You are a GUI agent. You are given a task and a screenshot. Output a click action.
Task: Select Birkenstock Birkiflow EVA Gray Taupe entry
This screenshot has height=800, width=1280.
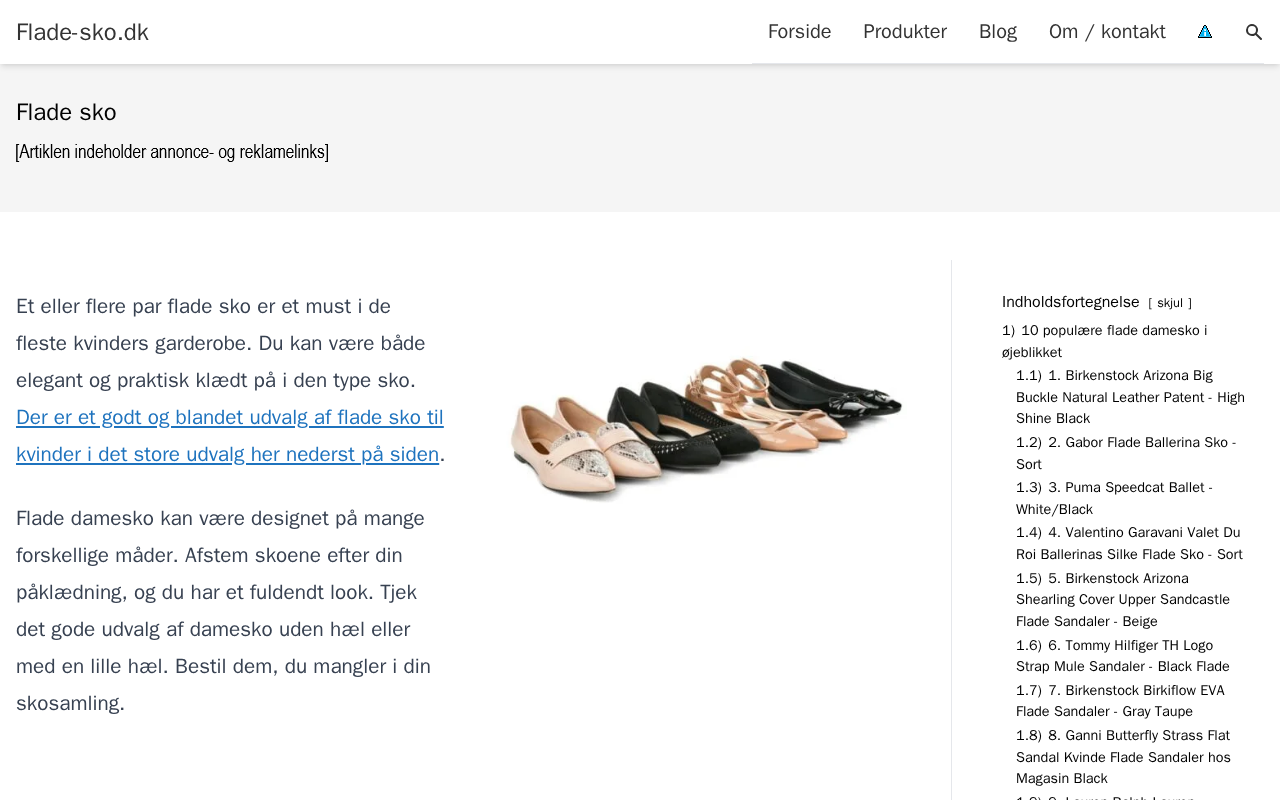[x=1120, y=701]
